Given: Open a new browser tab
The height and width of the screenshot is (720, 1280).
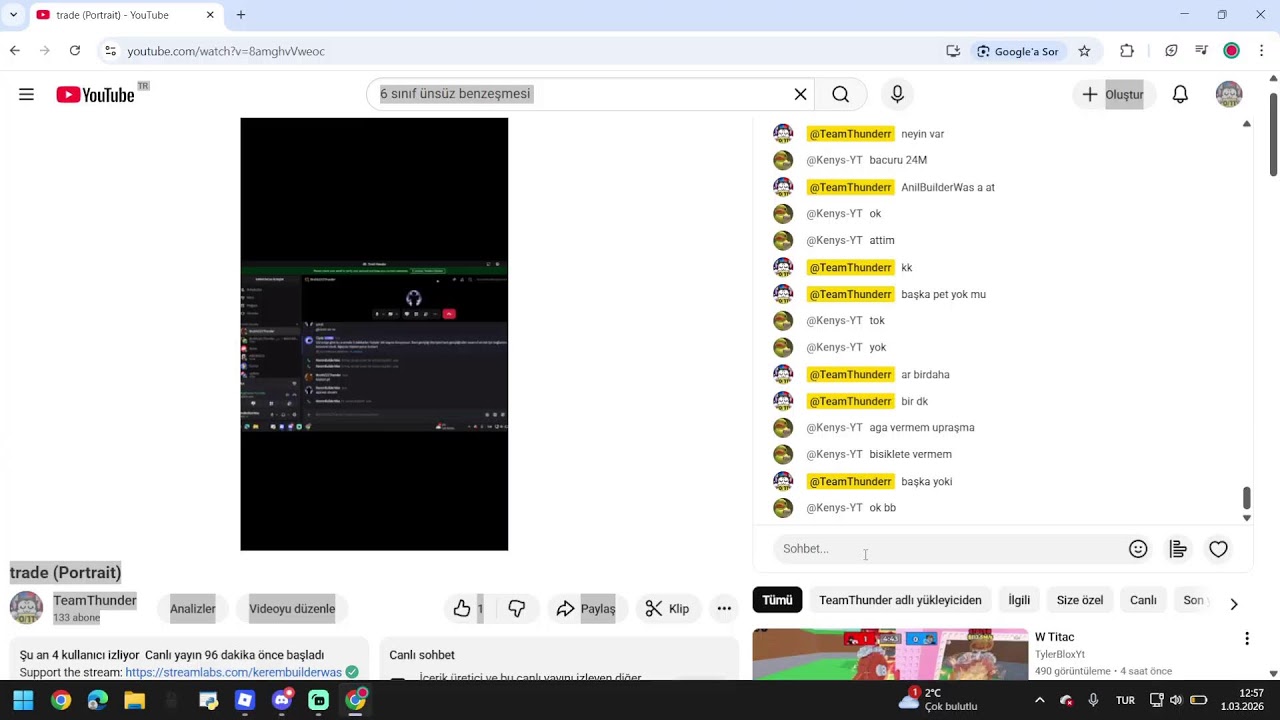Looking at the screenshot, I should click(x=241, y=15).
